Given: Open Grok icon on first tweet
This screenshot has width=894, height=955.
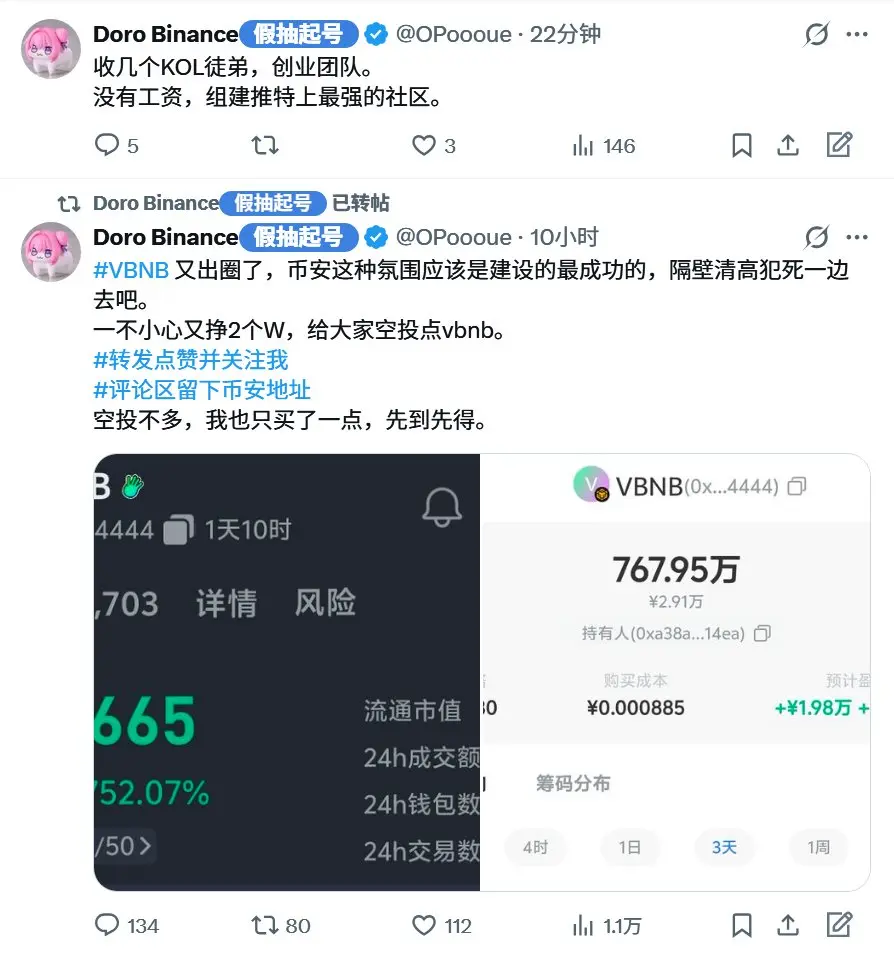Looking at the screenshot, I should click(x=816, y=34).
